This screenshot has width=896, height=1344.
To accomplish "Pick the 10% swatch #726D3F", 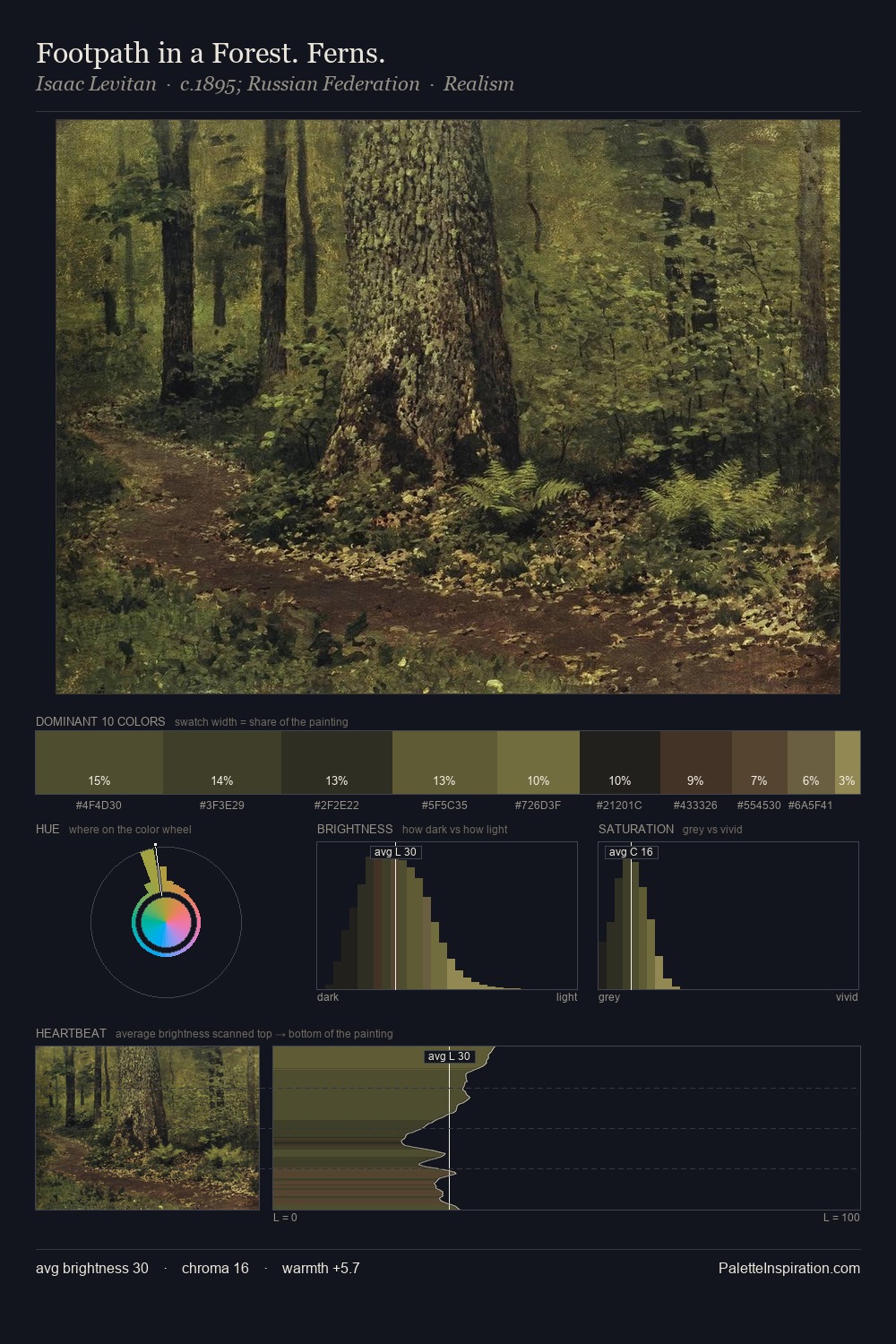I will (538, 762).
